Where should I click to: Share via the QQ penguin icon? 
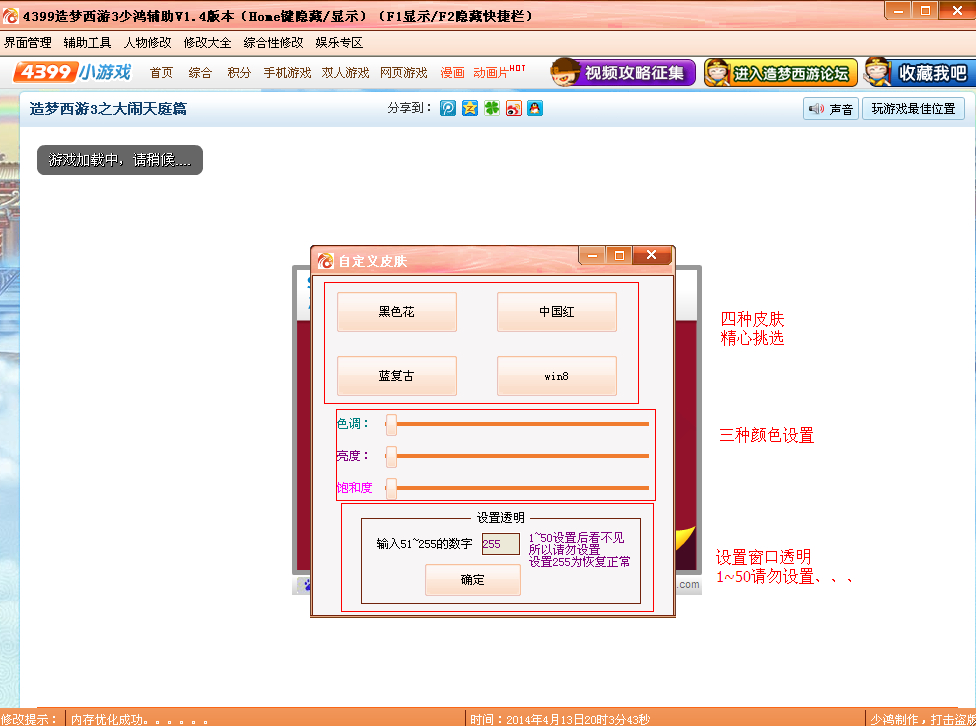pos(535,109)
